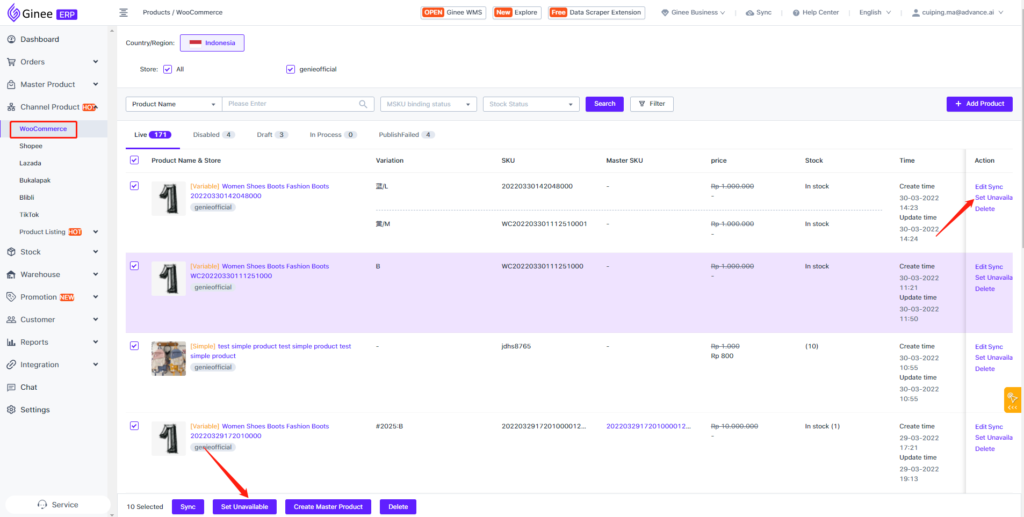Click the bottom bulk Delete button
Screen dimensions: 1024x517
pos(398,507)
